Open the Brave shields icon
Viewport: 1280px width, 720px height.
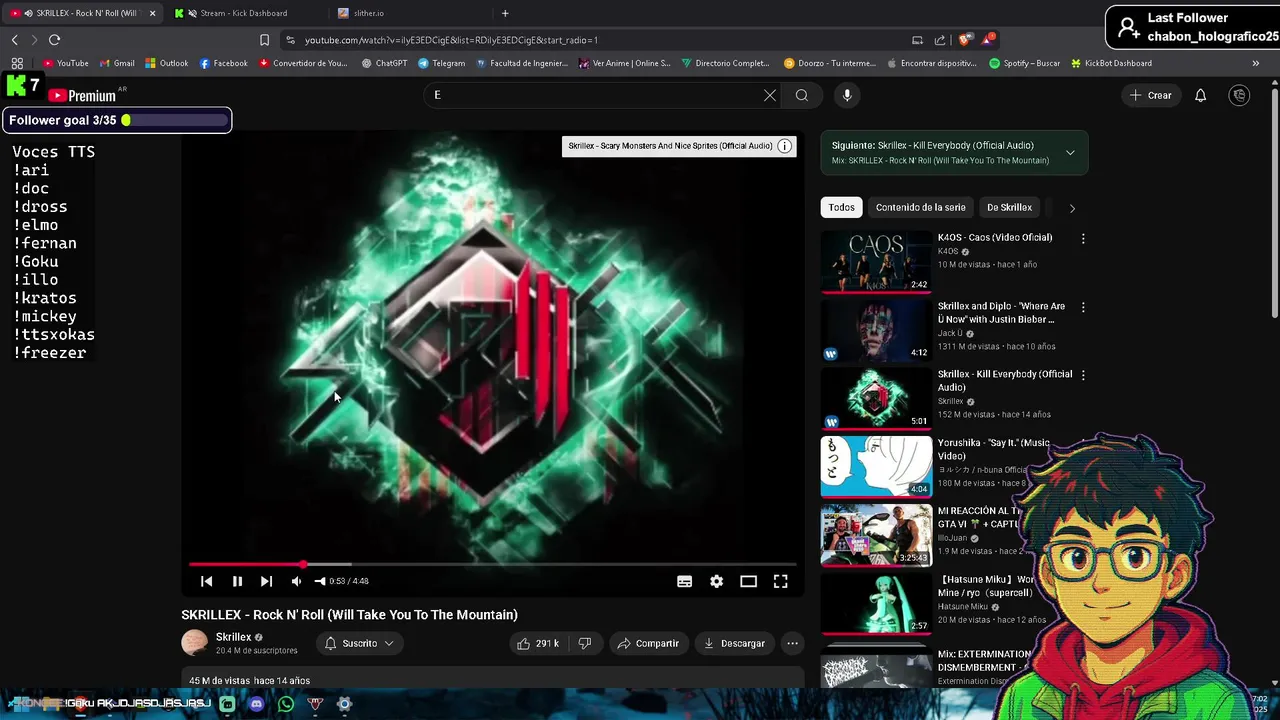point(964,40)
